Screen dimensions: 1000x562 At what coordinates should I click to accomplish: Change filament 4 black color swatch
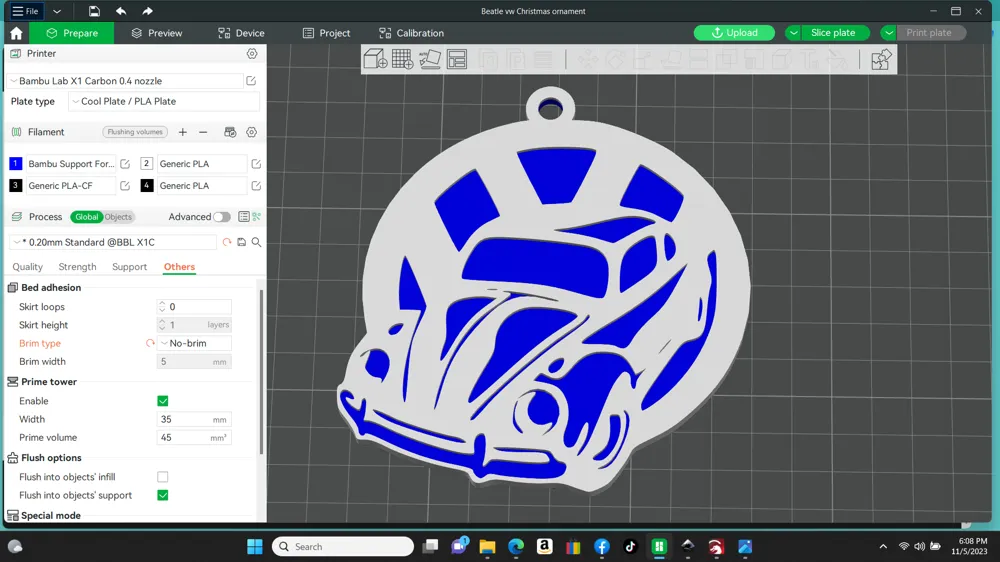147,186
